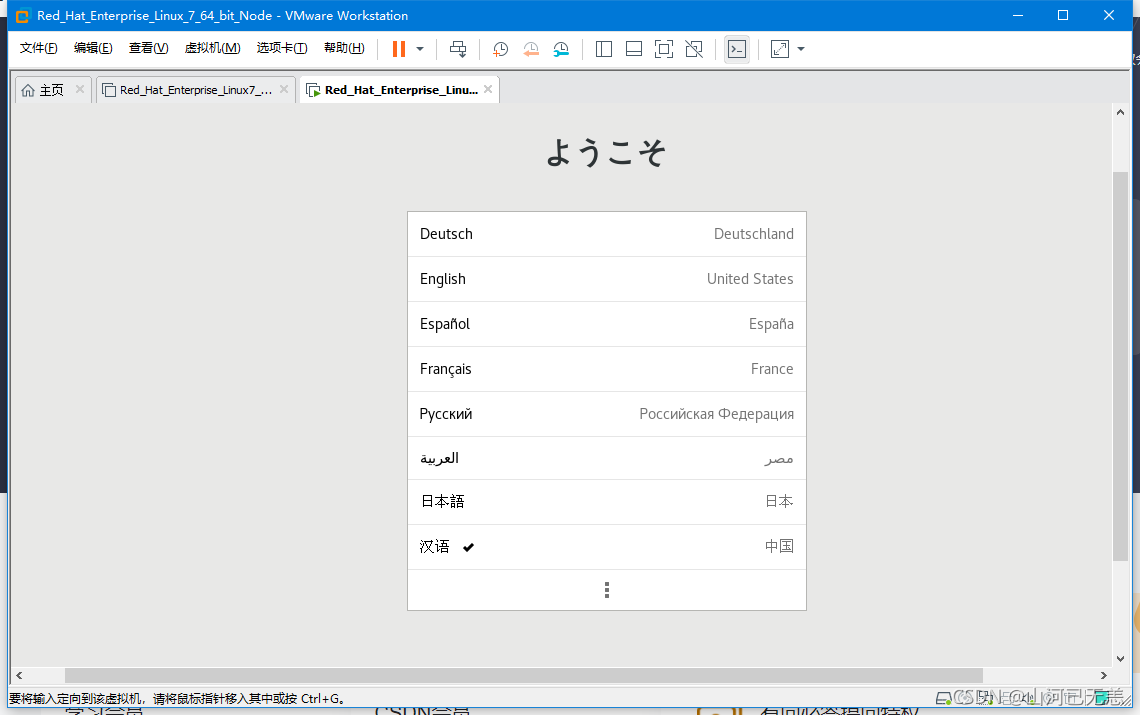Screen dimensions: 1140x715
Task: Click the vertical scrollbar thumb
Action: [1120, 366]
